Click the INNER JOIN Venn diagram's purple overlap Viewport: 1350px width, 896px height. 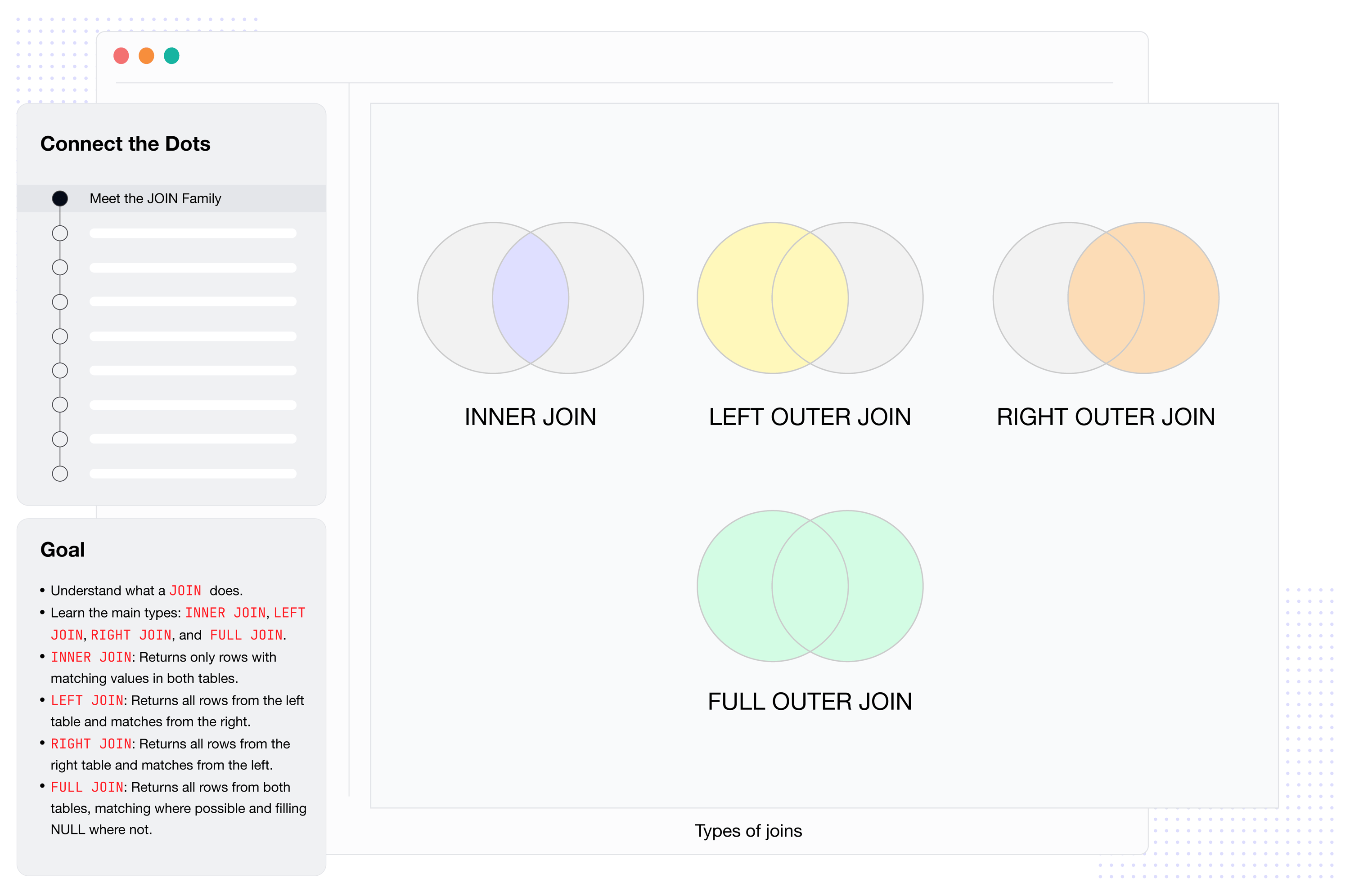[x=531, y=298]
